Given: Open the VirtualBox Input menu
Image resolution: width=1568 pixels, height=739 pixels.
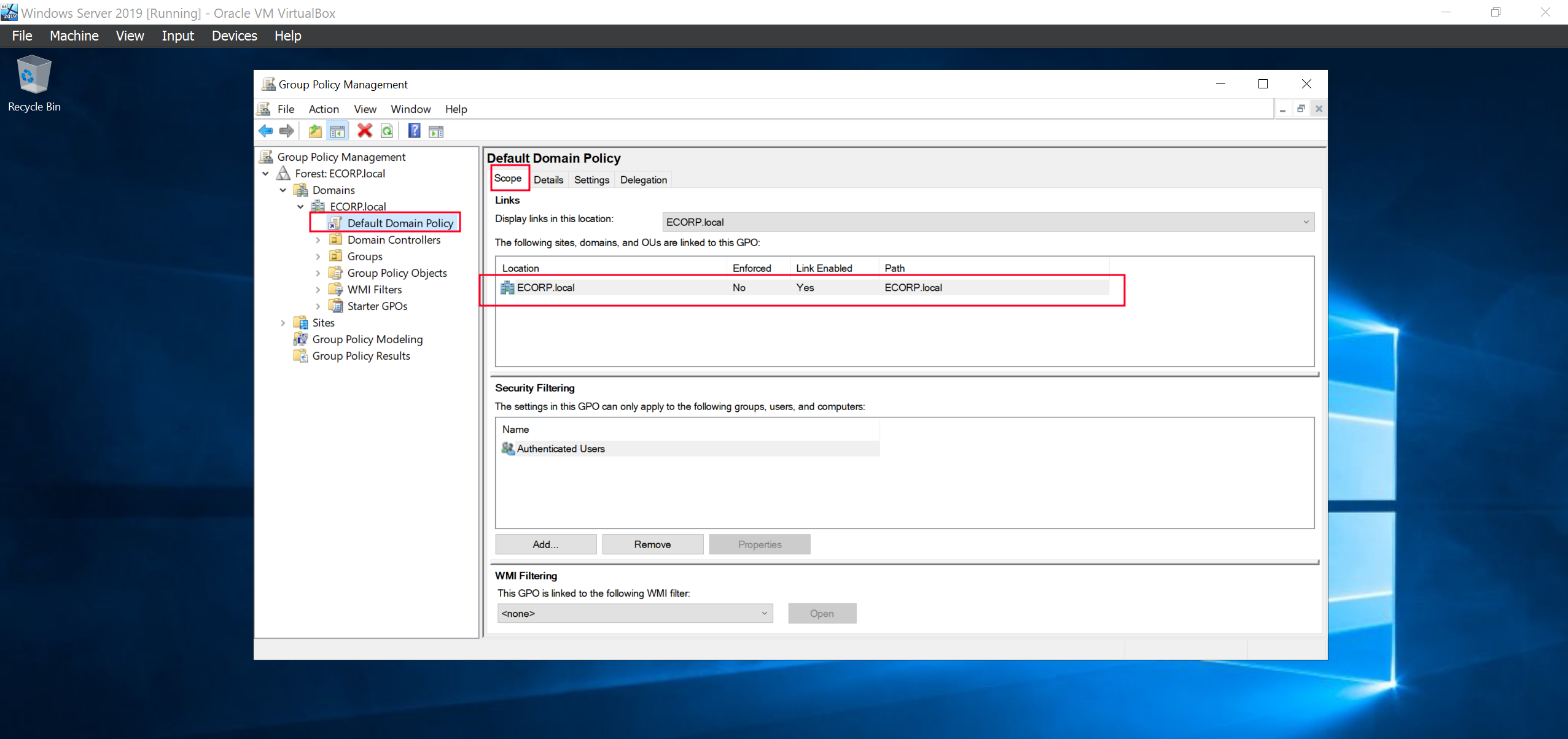Looking at the screenshot, I should click(177, 36).
